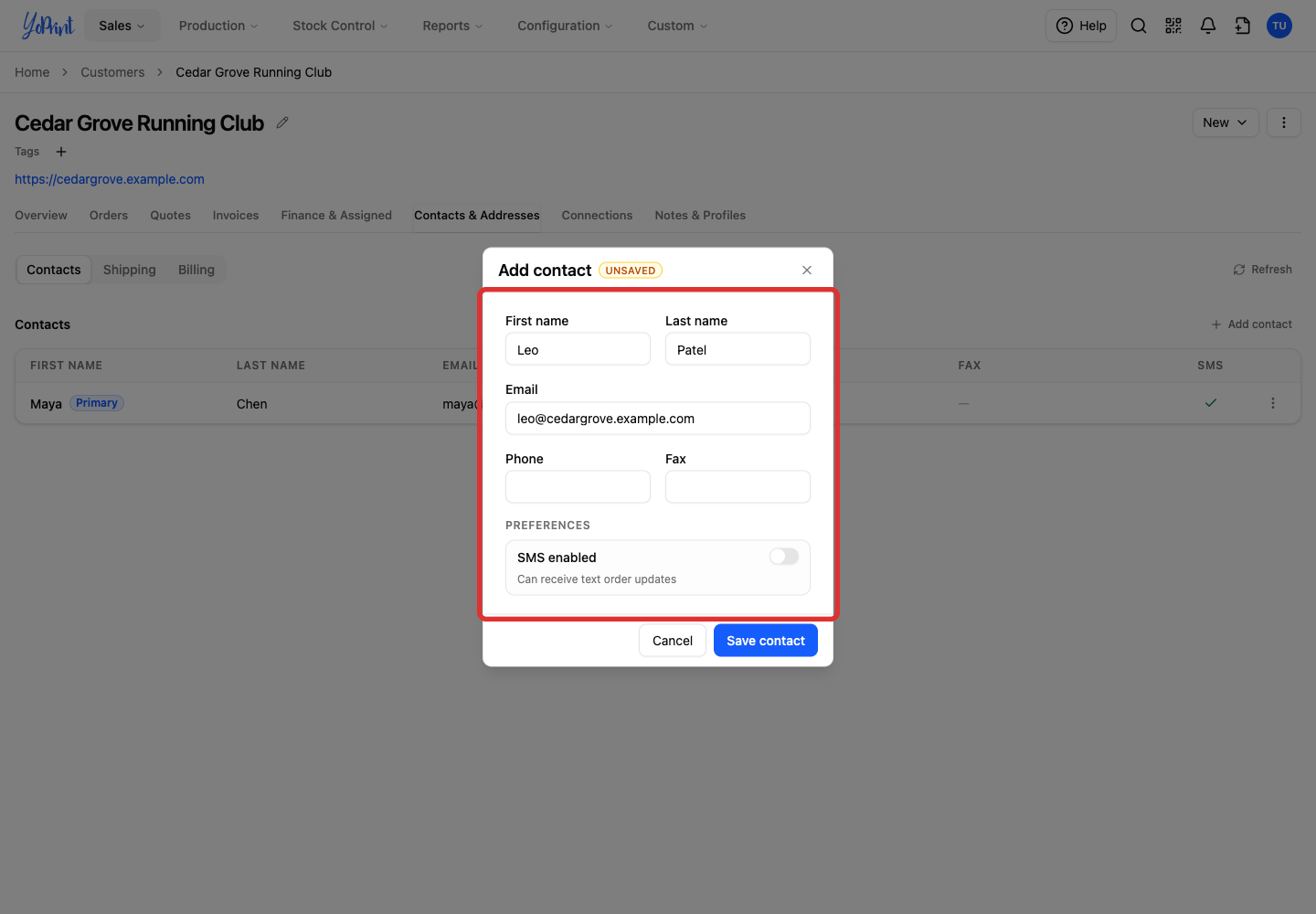1316x914 pixels.
Task: Refresh the contacts list
Action: click(x=1262, y=270)
